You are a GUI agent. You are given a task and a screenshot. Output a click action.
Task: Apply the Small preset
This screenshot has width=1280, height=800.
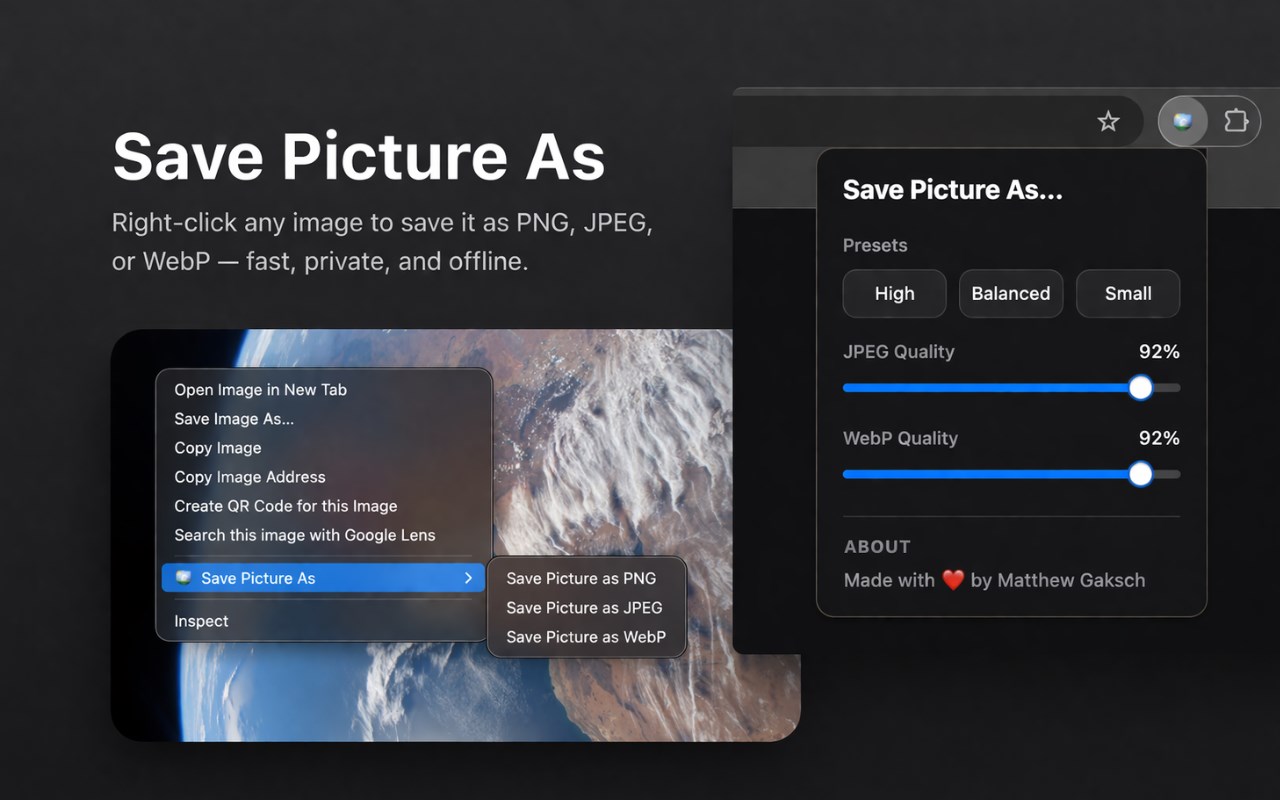pyautogui.click(x=1127, y=294)
